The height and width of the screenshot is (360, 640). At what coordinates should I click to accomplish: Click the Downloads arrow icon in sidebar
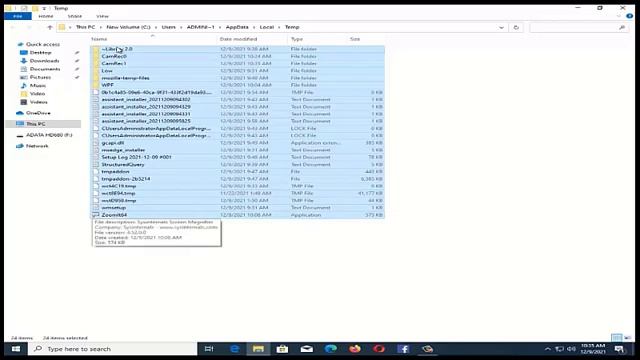[x=24, y=61]
